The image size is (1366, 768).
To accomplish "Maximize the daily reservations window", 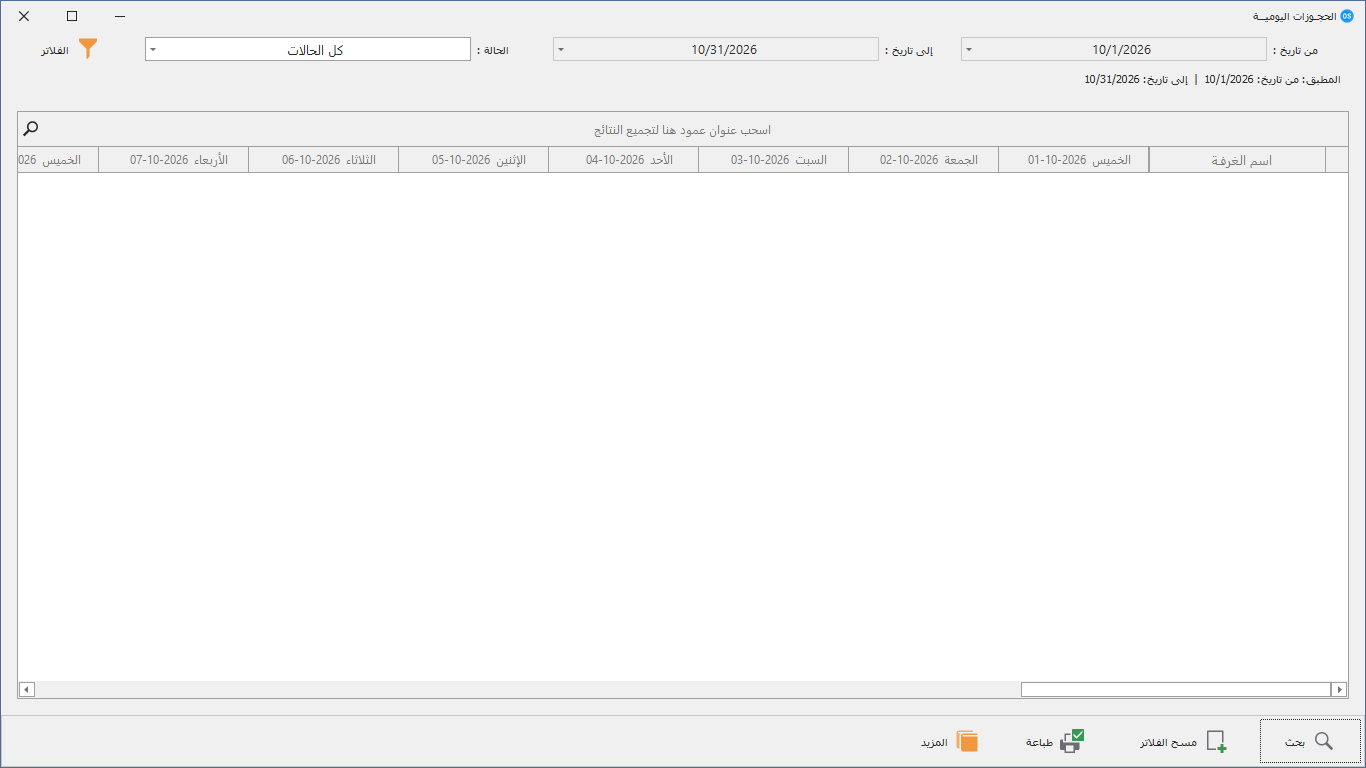I will [72, 16].
